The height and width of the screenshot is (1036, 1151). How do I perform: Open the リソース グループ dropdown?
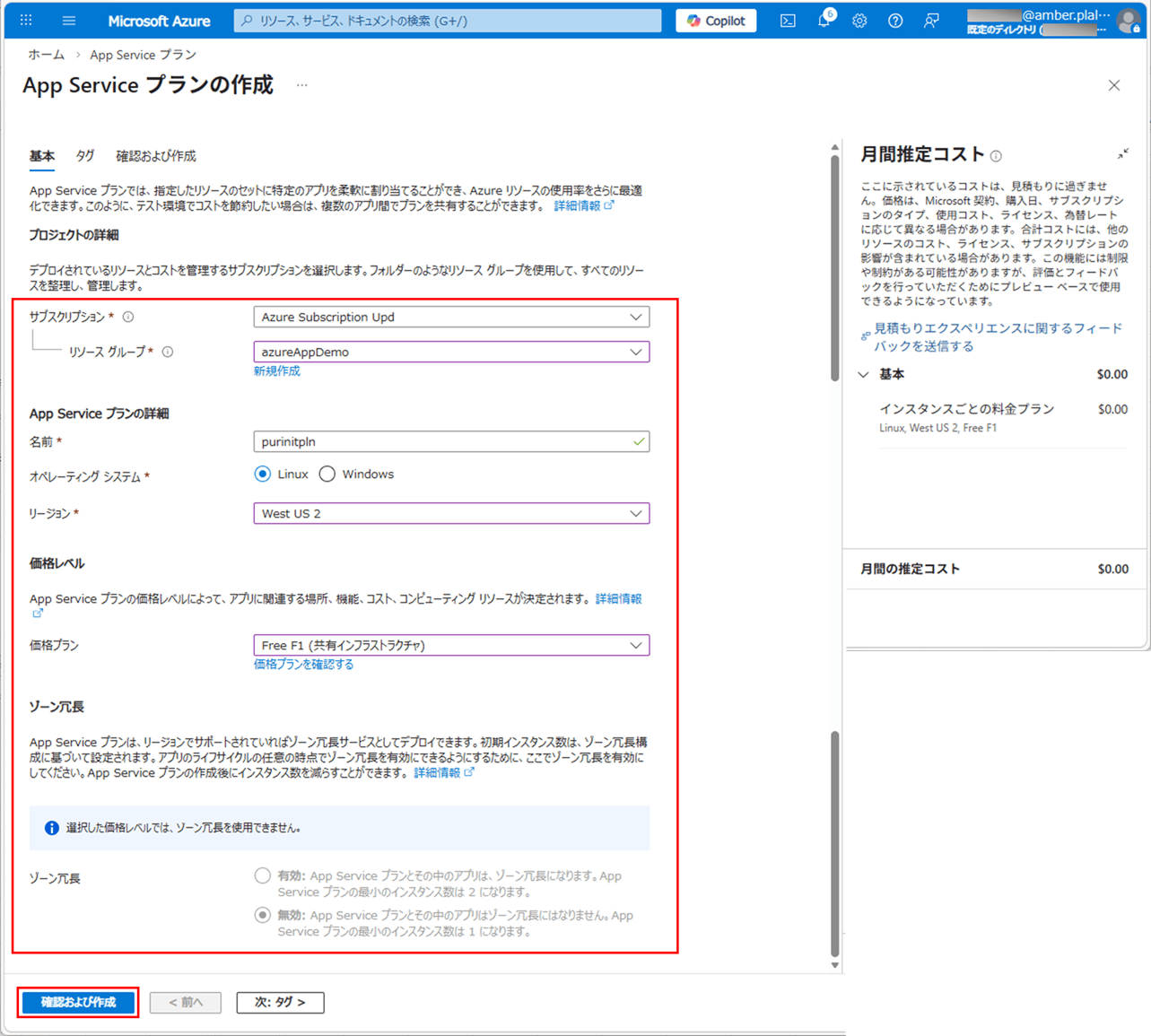451,353
